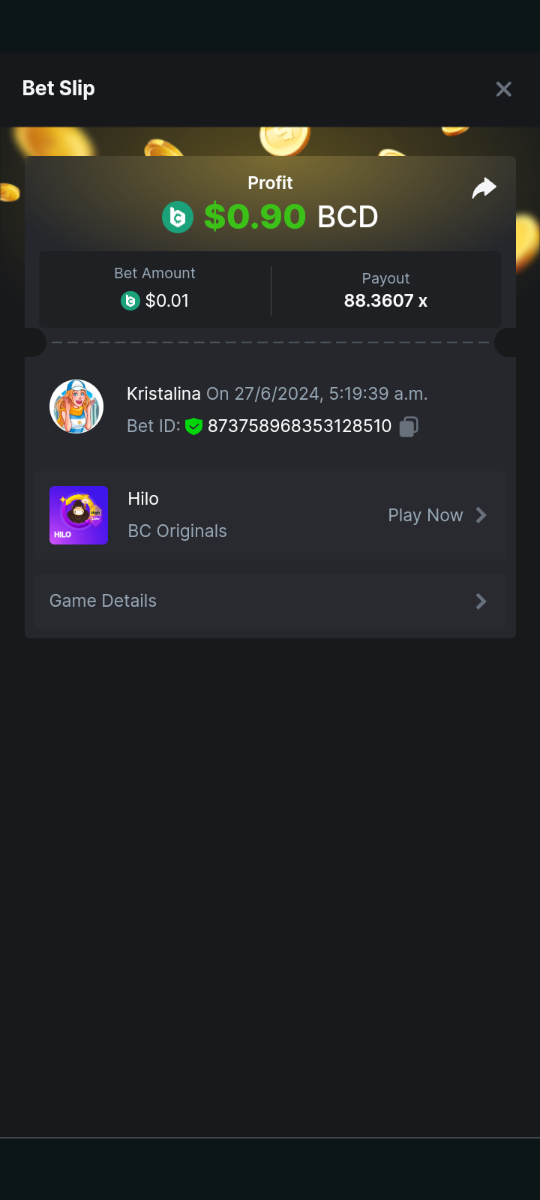This screenshot has width=540, height=1200.
Task: Open Kristalina's avatar picture
Action: (77, 407)
